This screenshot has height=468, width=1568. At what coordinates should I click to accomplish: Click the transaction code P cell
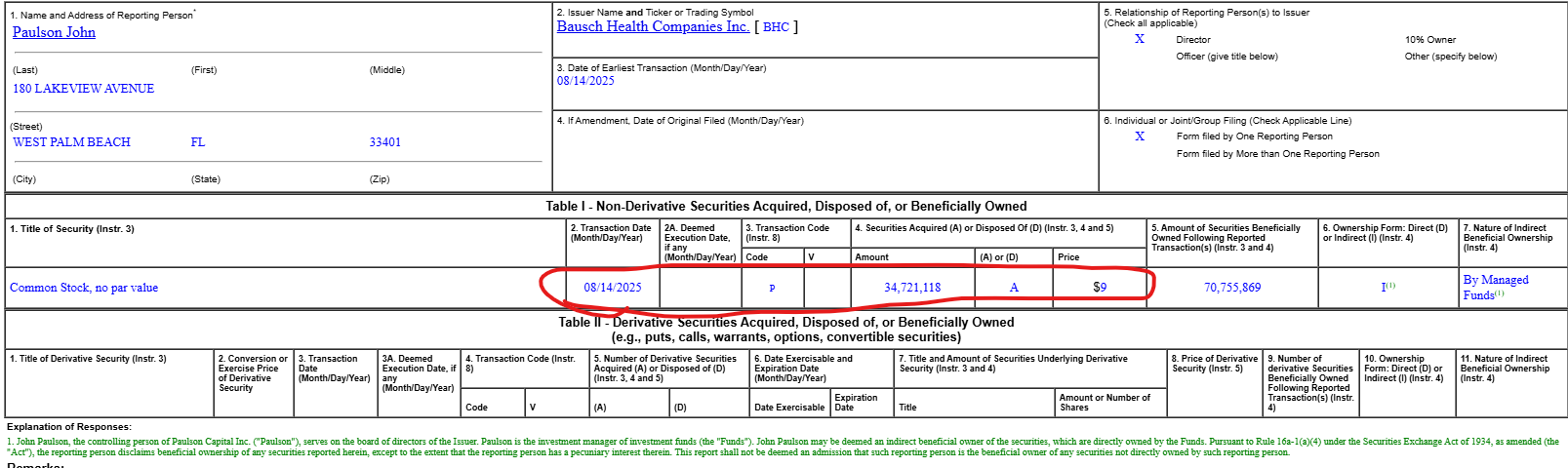772,288
